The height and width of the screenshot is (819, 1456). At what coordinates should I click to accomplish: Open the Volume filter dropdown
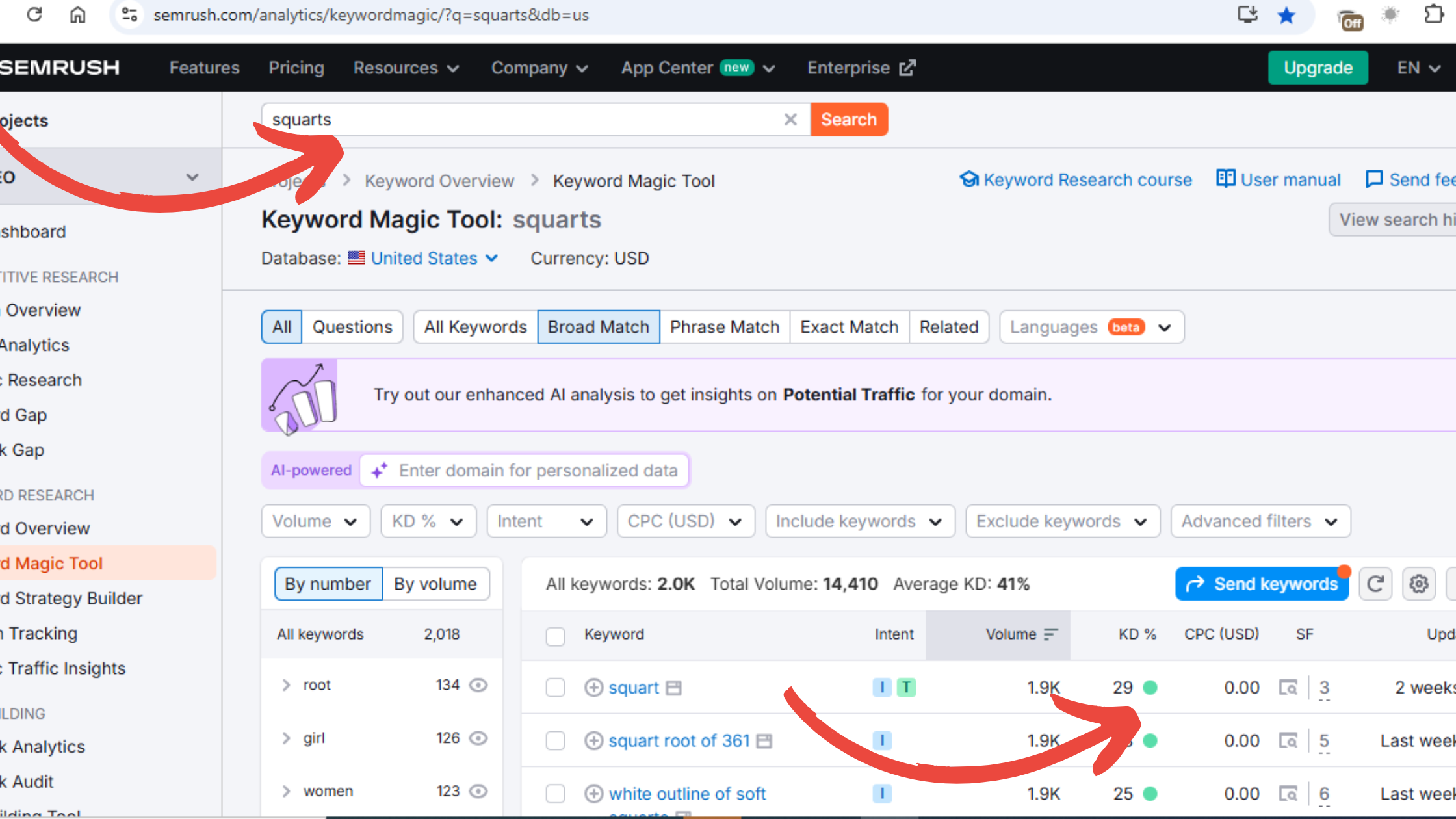(x=315, y=521)
